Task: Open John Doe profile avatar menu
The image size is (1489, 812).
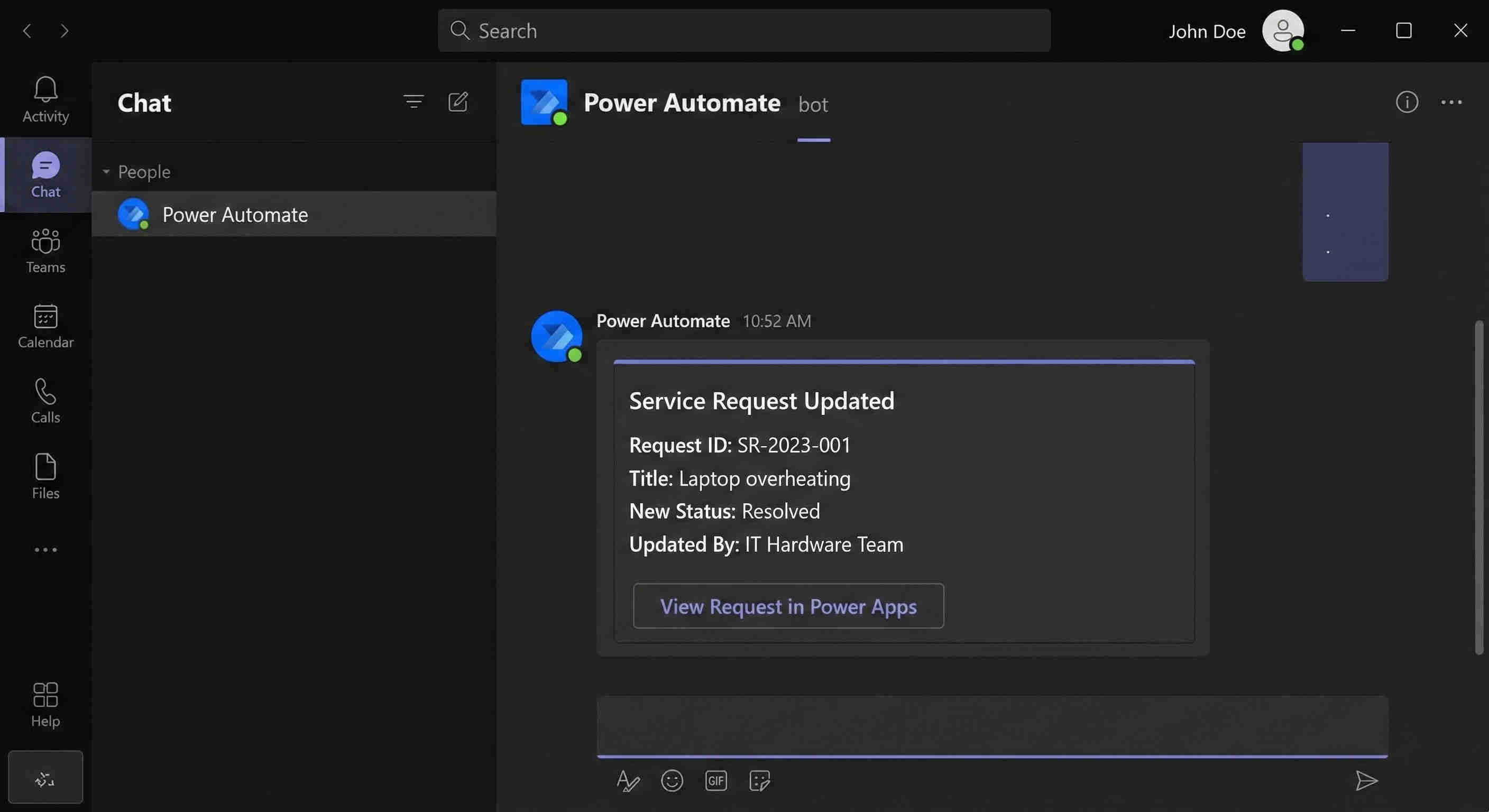Action: [1283, 31]
